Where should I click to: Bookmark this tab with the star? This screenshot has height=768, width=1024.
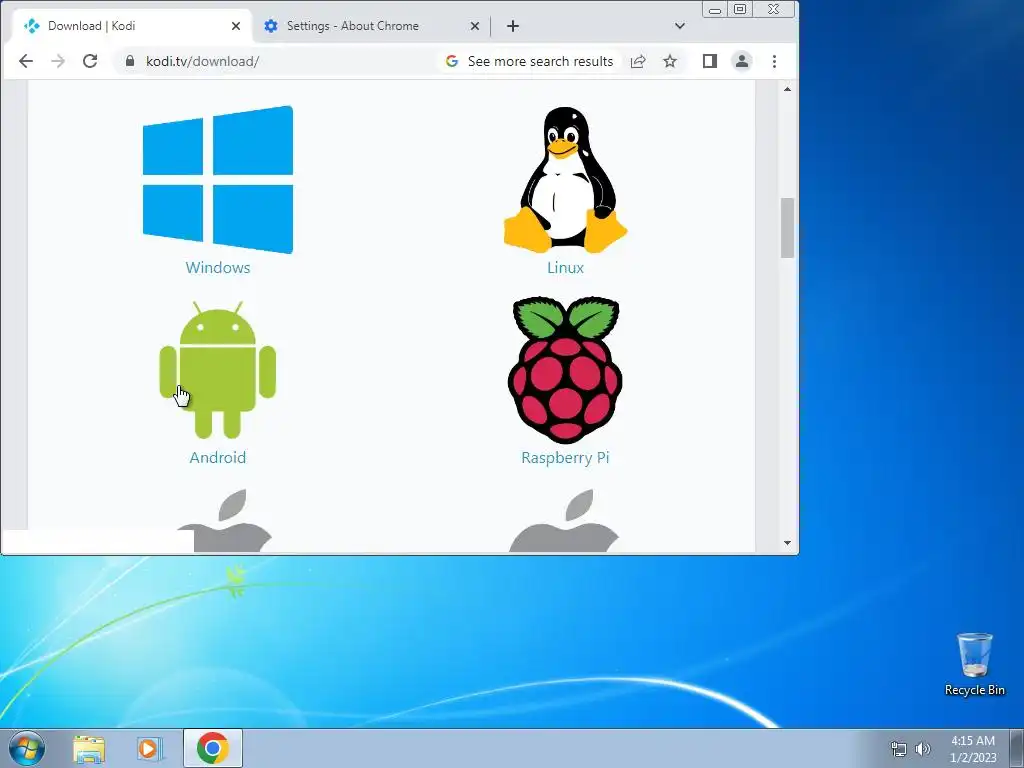tap(670, 61)
